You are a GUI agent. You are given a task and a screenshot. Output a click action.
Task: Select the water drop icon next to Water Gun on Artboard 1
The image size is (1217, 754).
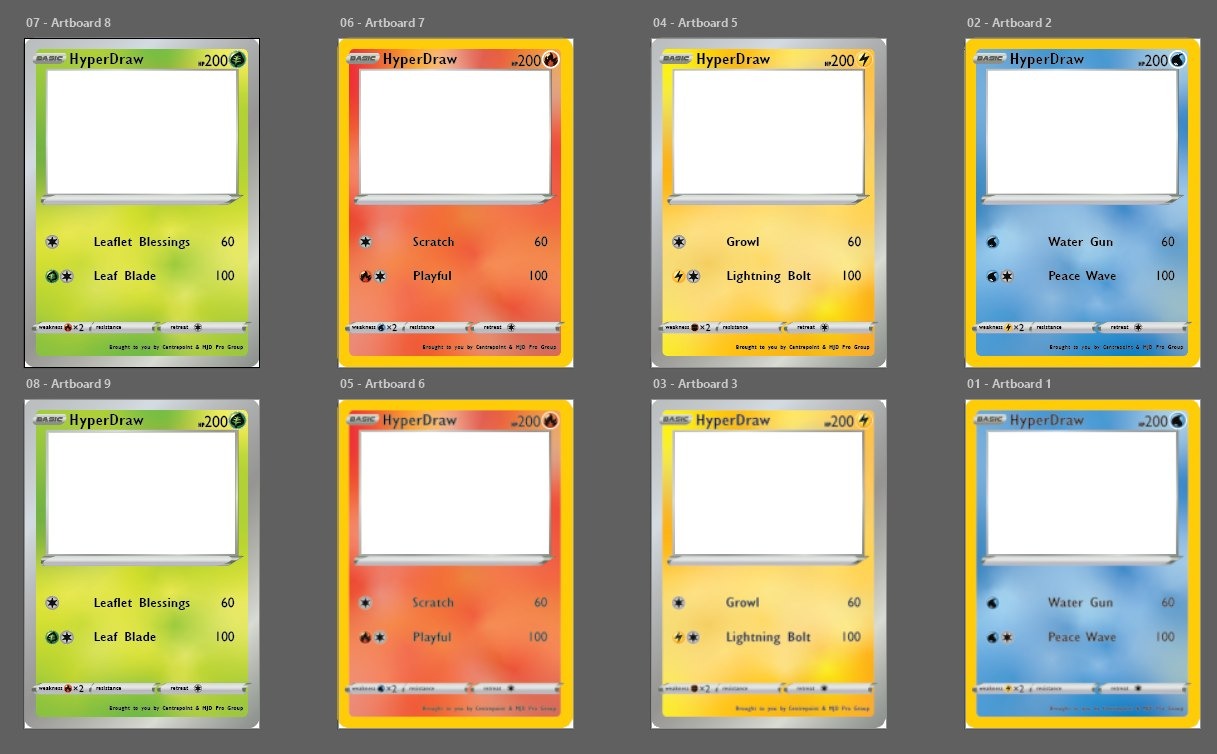tap(993, 603)
